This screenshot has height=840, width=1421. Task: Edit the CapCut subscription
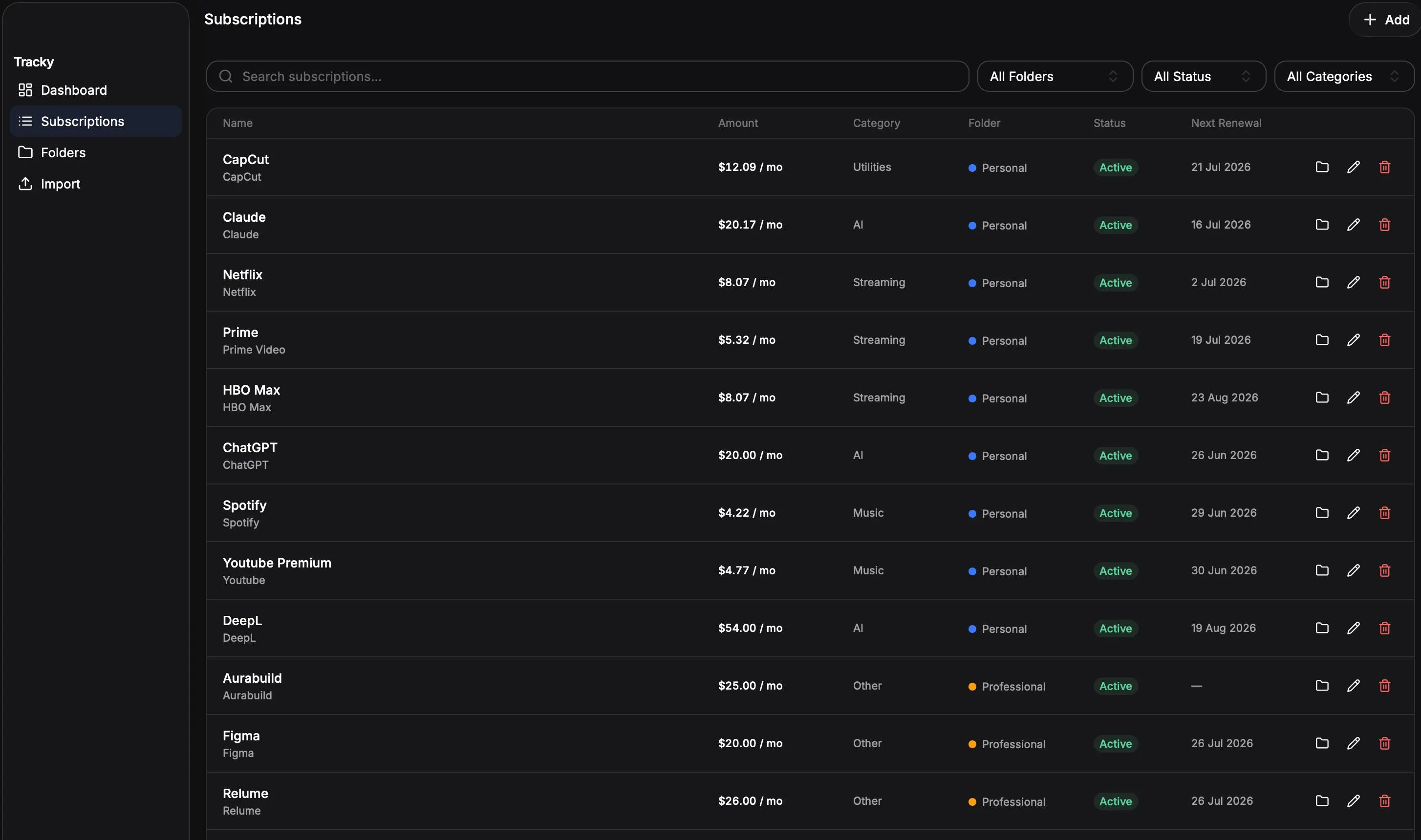coord(1353,167)
